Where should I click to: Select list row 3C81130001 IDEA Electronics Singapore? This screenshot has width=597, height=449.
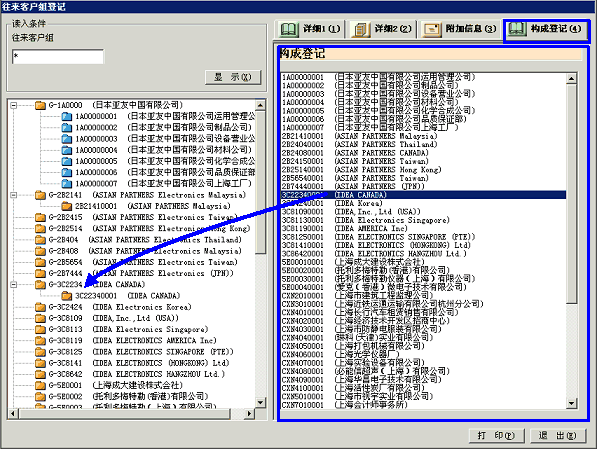click(423, 220)
